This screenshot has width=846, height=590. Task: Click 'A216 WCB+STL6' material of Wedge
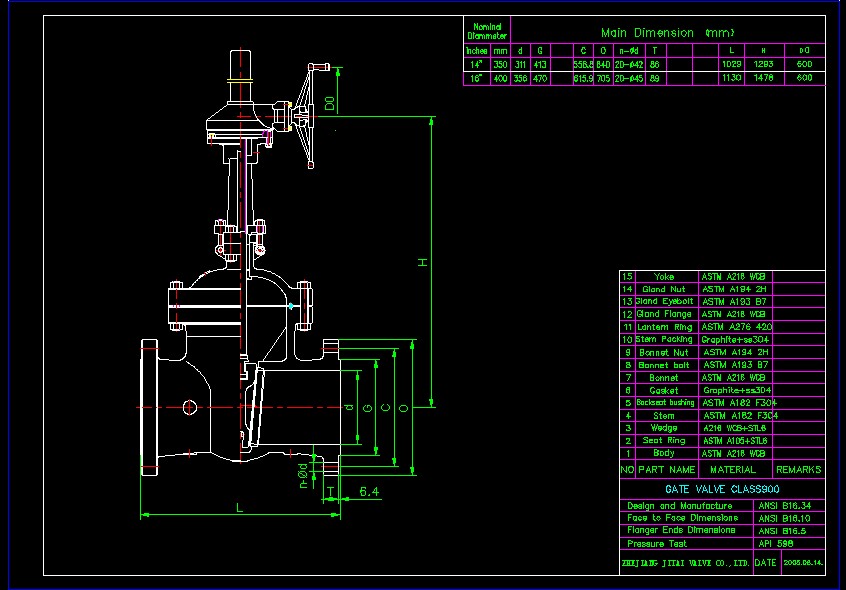734,428
